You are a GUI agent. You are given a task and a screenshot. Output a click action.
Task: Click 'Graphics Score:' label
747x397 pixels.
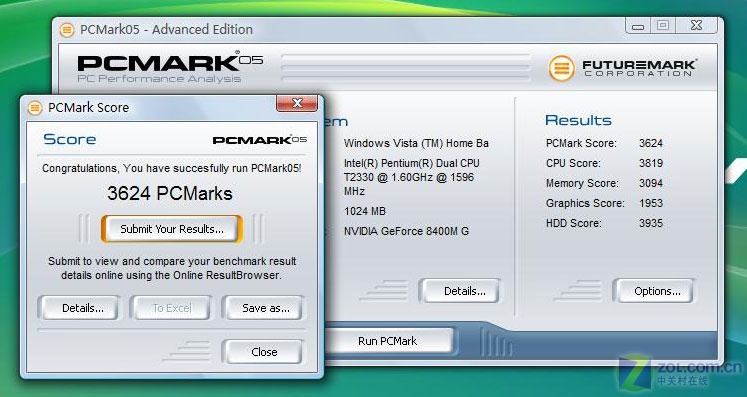585,204
